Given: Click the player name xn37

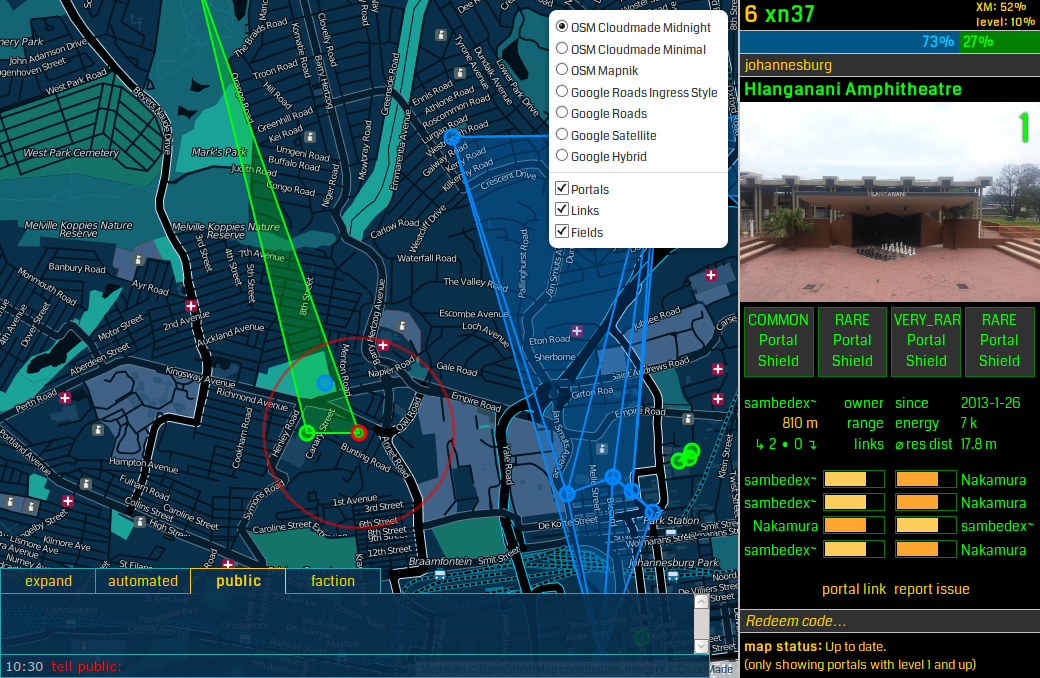Looking at the screenshot, I should 789,14.
